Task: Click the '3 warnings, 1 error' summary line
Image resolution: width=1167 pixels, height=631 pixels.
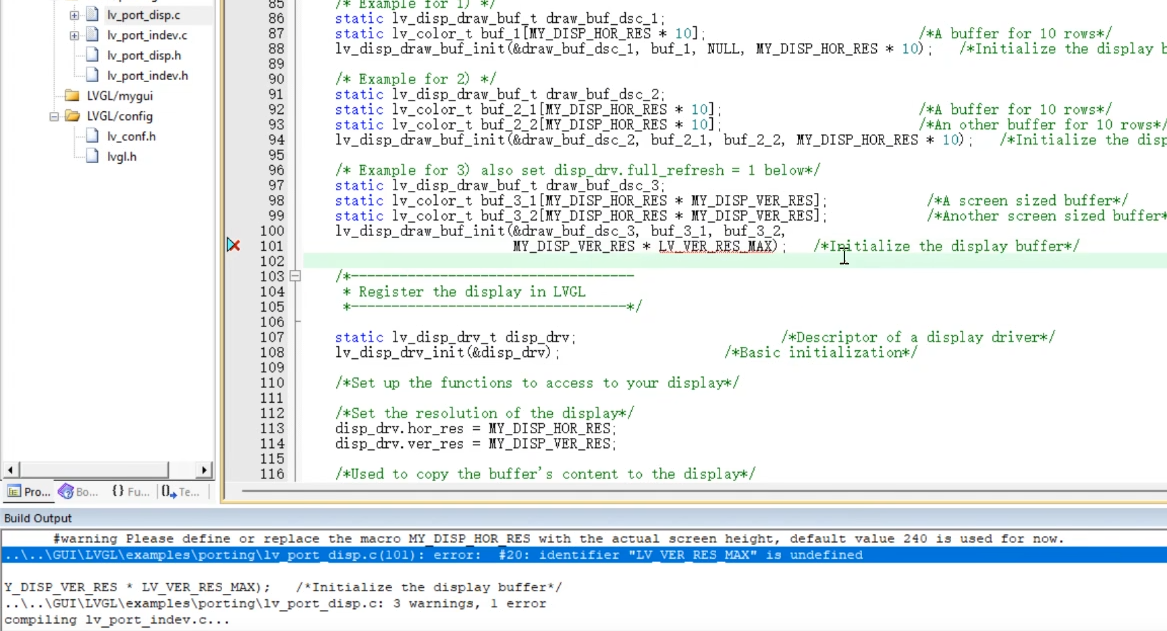Action: tap(275, 603)
